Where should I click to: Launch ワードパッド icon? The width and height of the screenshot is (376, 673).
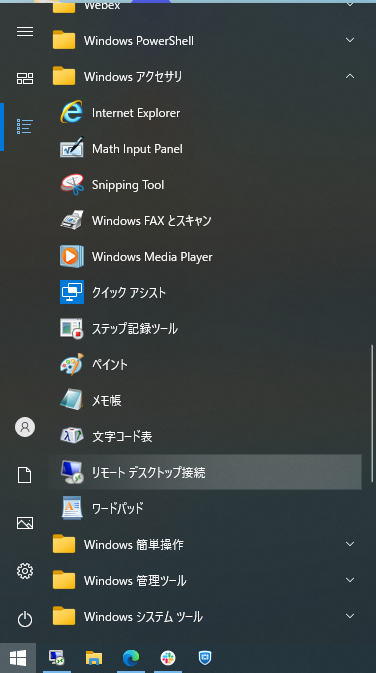coord(72,509)
